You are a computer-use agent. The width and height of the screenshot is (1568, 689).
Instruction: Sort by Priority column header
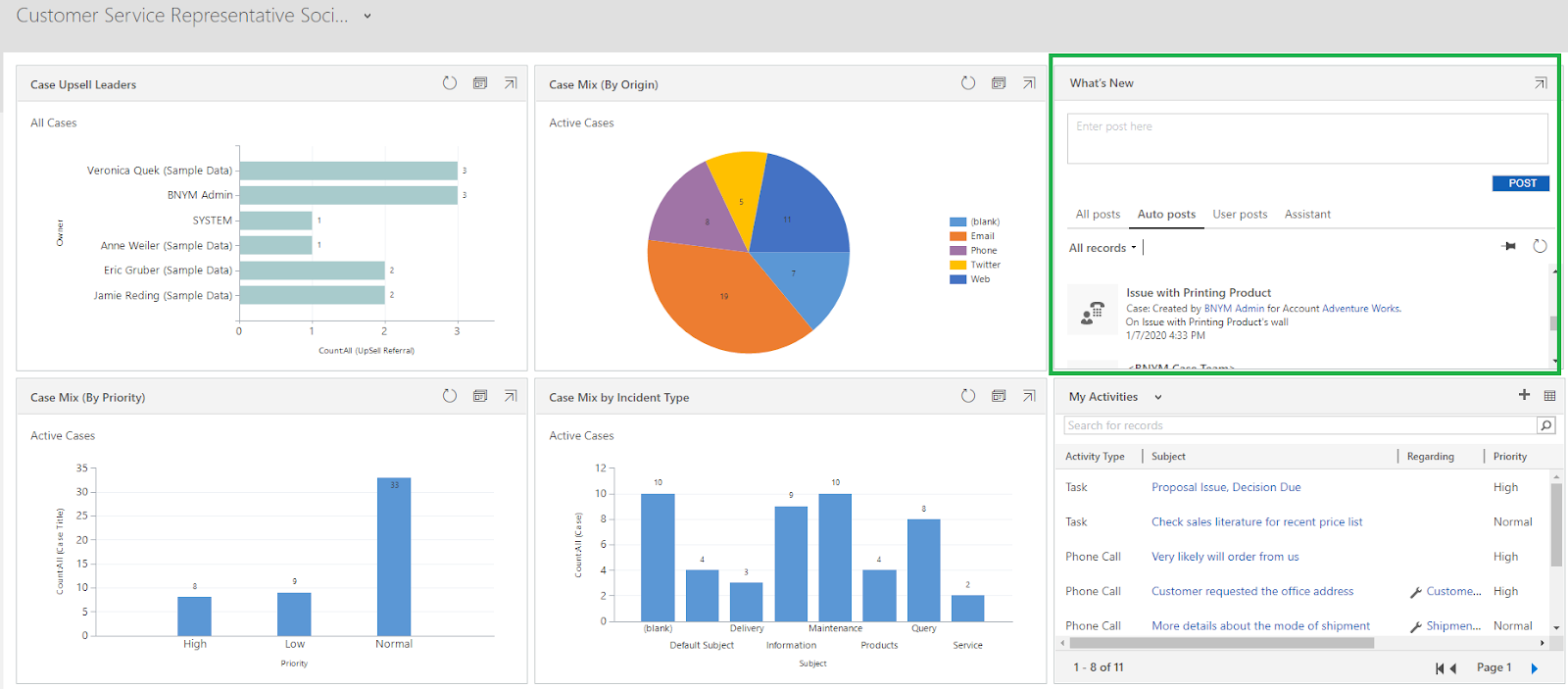pyautogui.click(x=1509, y=456)
